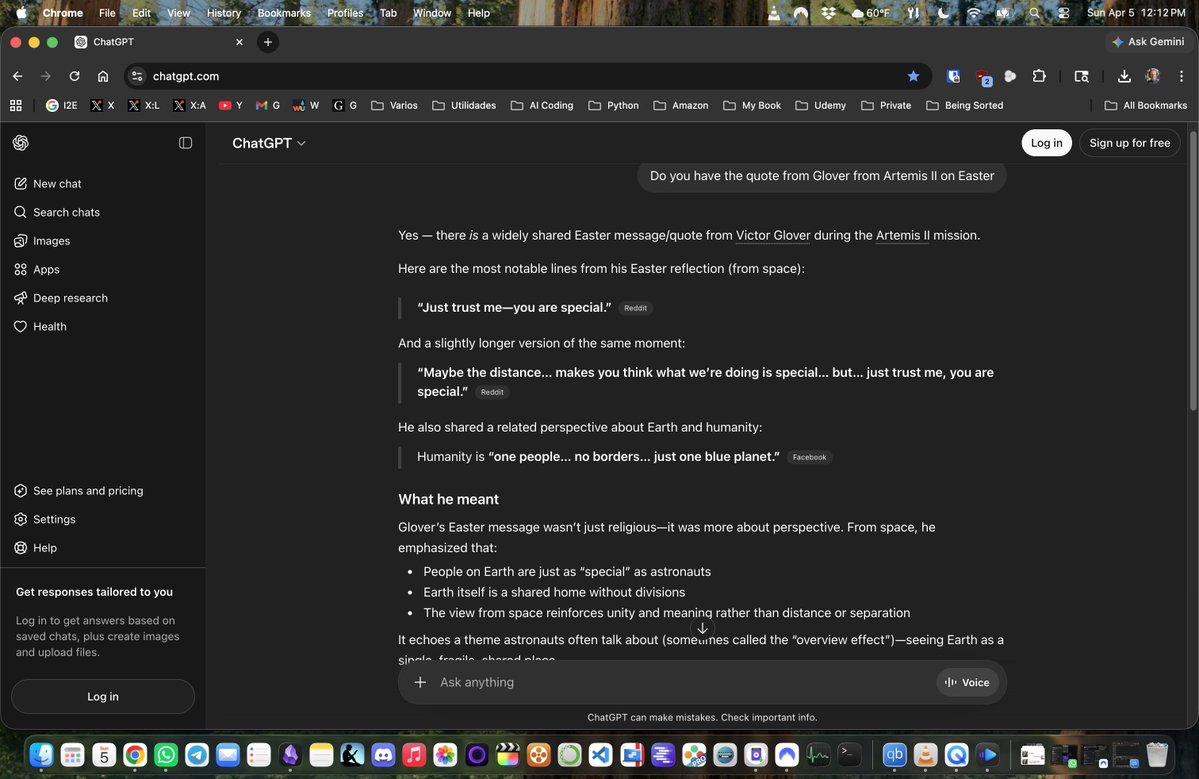This screenshot has width=1199, height=779.
Task: Open Chrome downloads icon
Action: 1124,76
